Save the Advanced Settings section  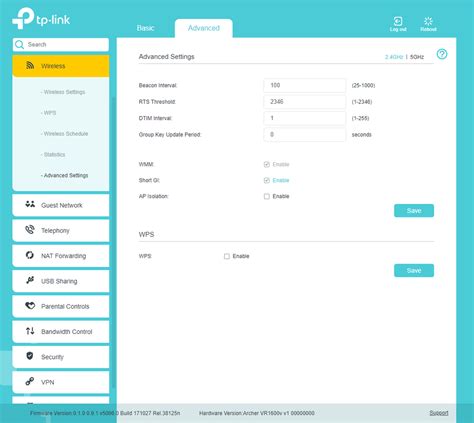point(414,211)
